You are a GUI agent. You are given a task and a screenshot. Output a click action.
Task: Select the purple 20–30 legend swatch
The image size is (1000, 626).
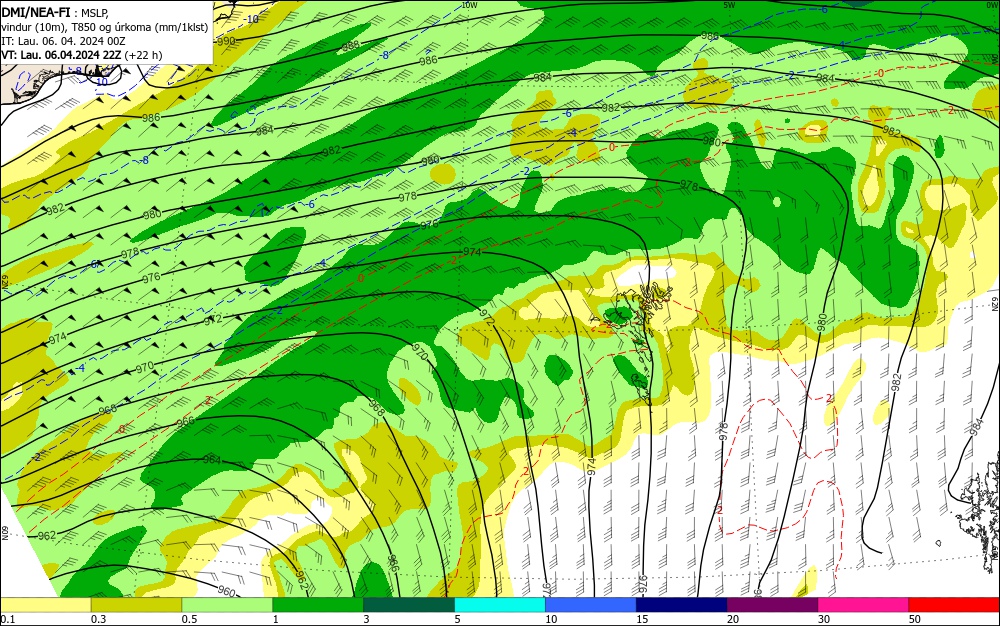click(x=772, y=605)
